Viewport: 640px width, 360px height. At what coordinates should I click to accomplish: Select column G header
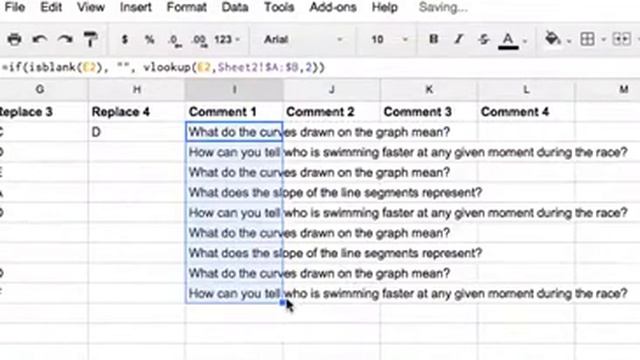click(40, 89)
